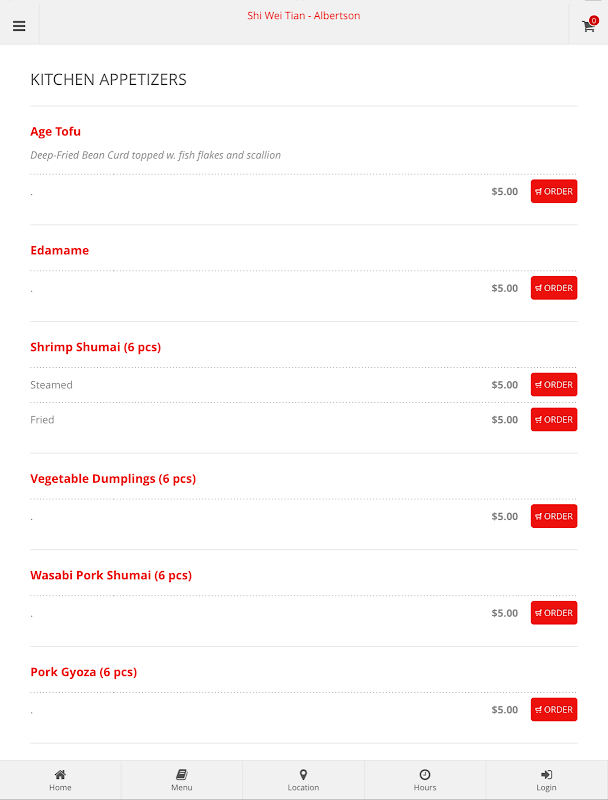Click the Wasabi Pork Shumai heading

pyautogui.click(x=110, y=575)
